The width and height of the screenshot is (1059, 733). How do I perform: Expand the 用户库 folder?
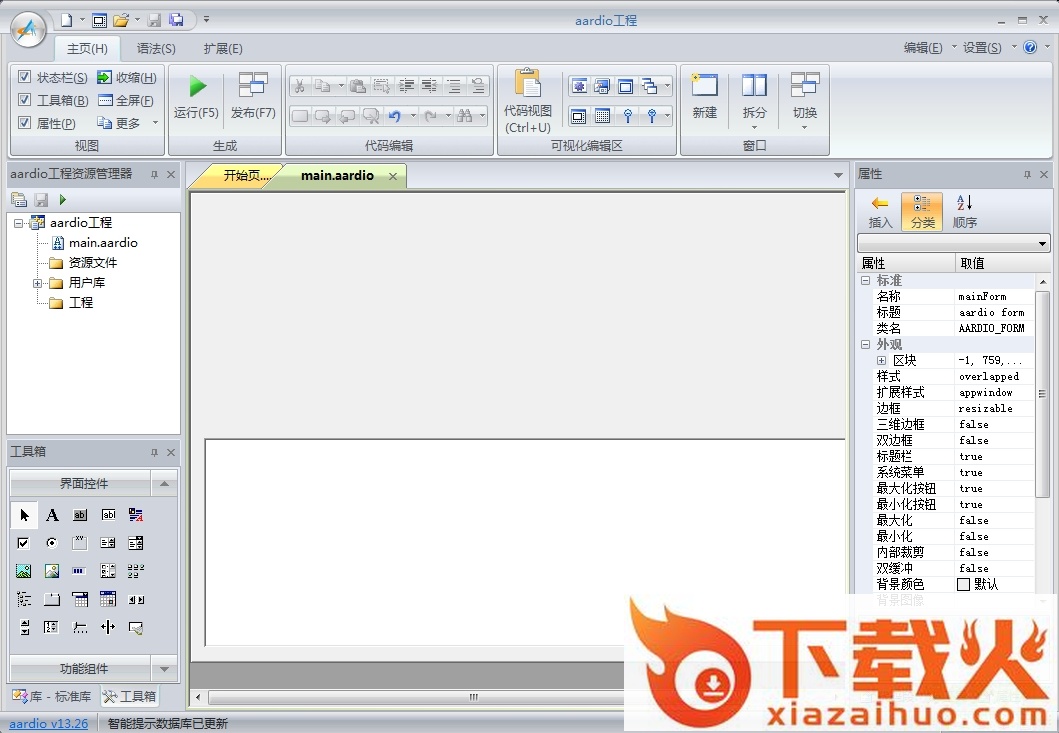click(38, 283)
